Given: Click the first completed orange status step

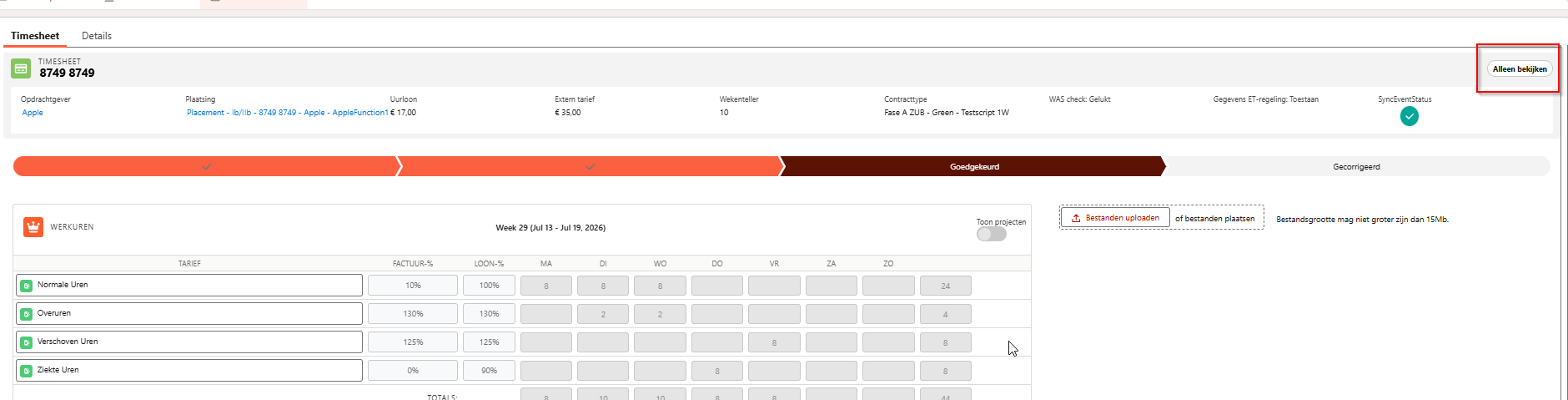Looking at the screenshot, I should [x=206, y=167].
